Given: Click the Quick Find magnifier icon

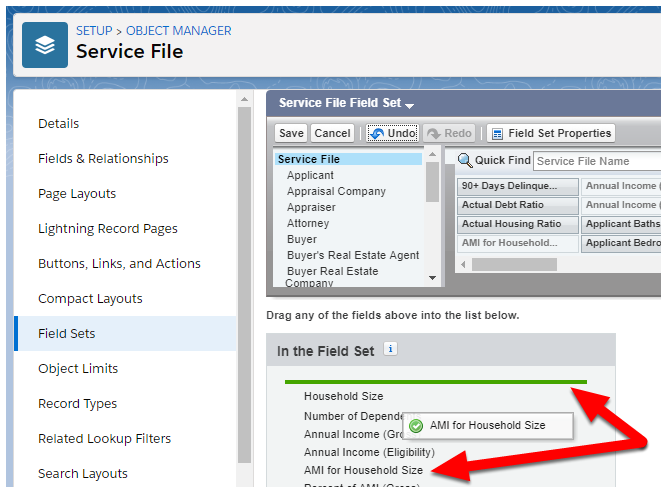Looking at the screenshot, I should pos(465,160).
